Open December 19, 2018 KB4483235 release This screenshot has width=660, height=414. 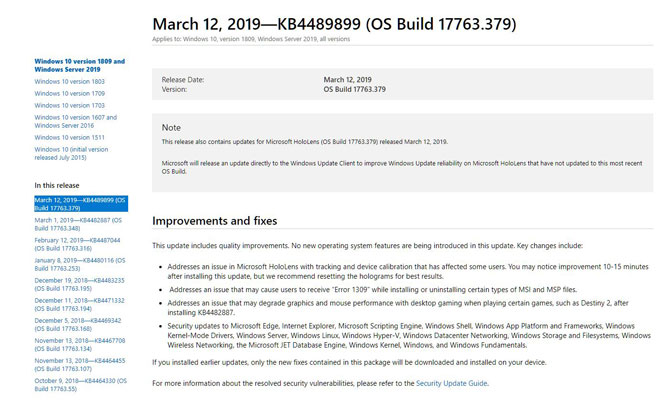pyautogui.click(x=79, y=284)
